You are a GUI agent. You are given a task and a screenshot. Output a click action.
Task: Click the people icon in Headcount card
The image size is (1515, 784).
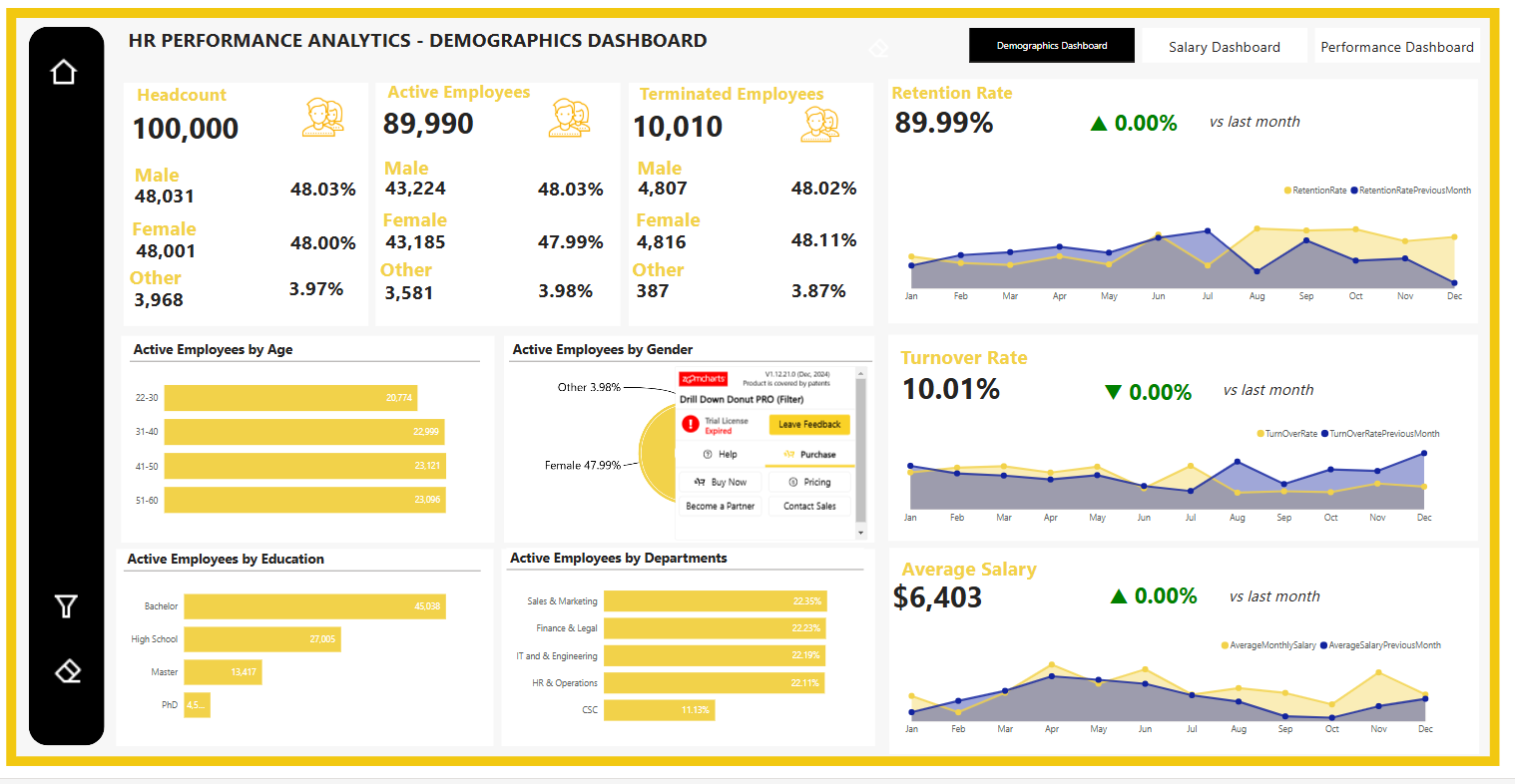tap(323, 118)
